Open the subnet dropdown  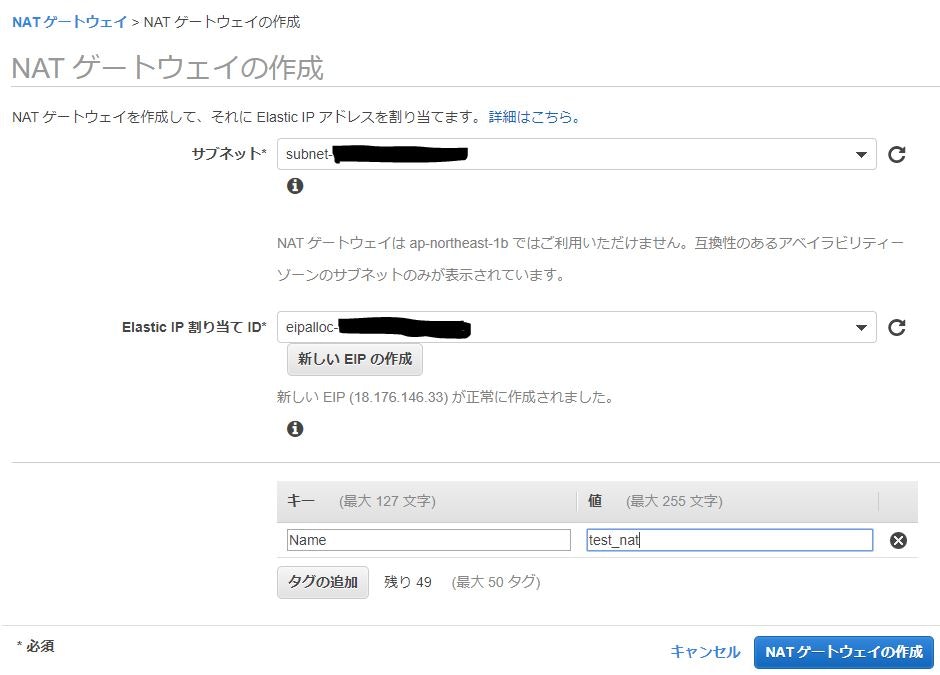[577, 154]
